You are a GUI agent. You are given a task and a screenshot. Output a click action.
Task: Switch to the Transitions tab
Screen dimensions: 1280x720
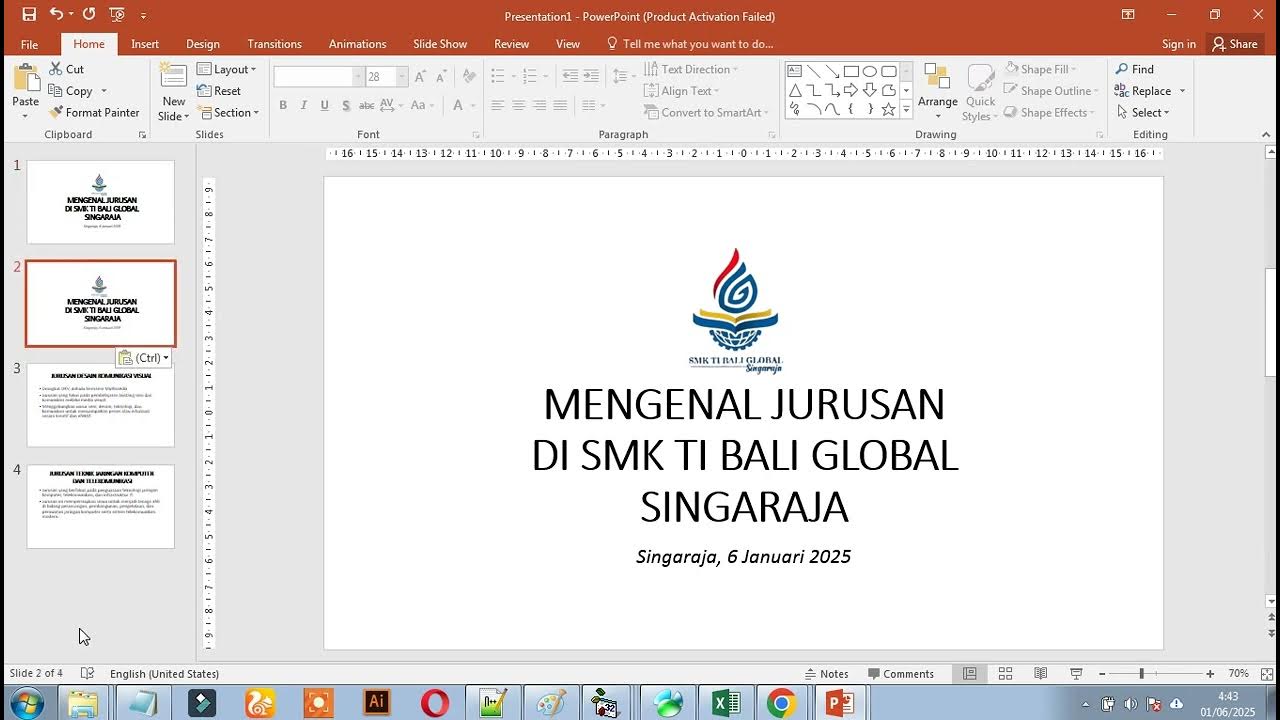tap(275, 44)
